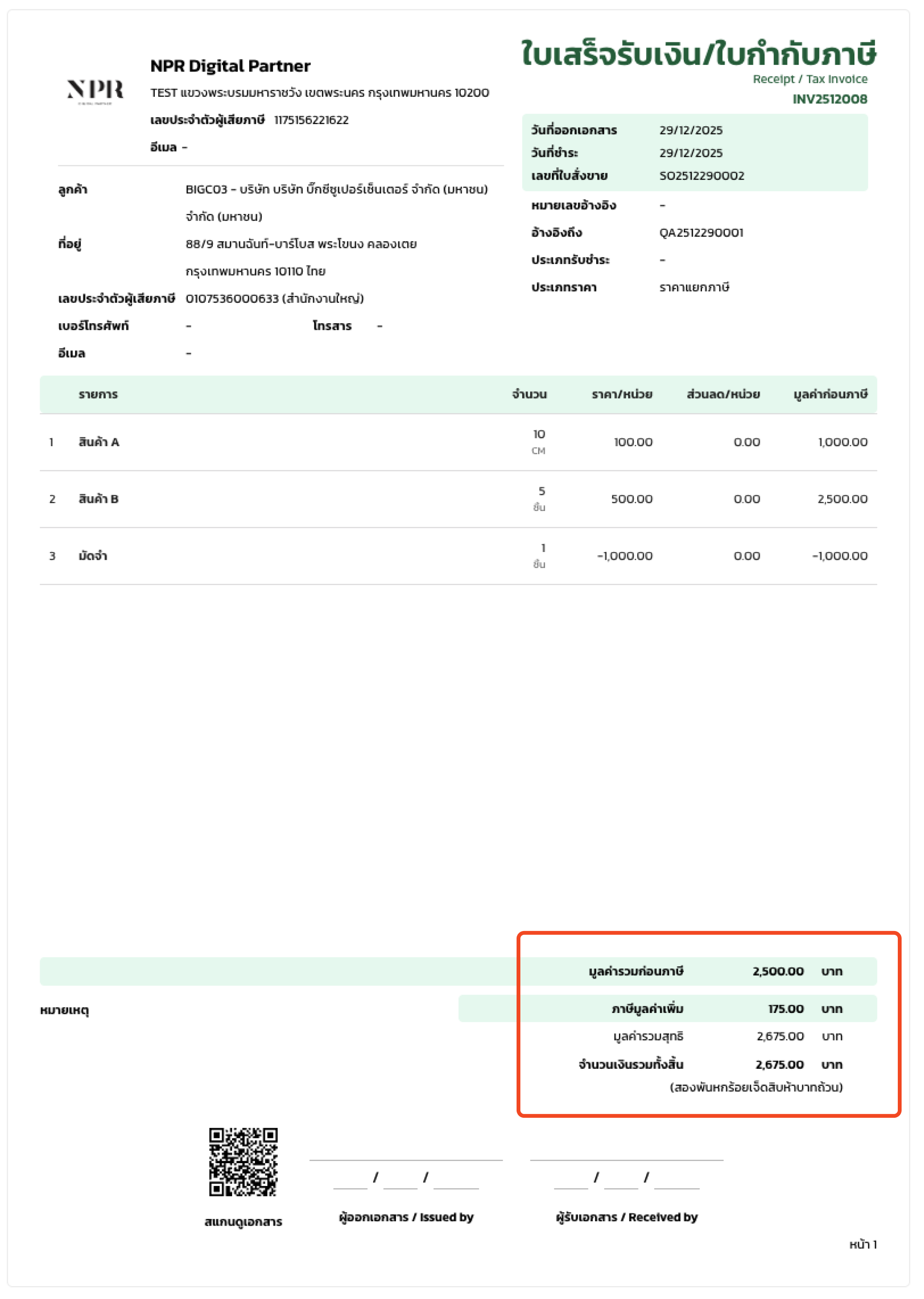Image resolution: width=924 pixels, height=1299 pixels.
Task: Click the NPR Digital Partner heading
Action: tap(230, 66)
